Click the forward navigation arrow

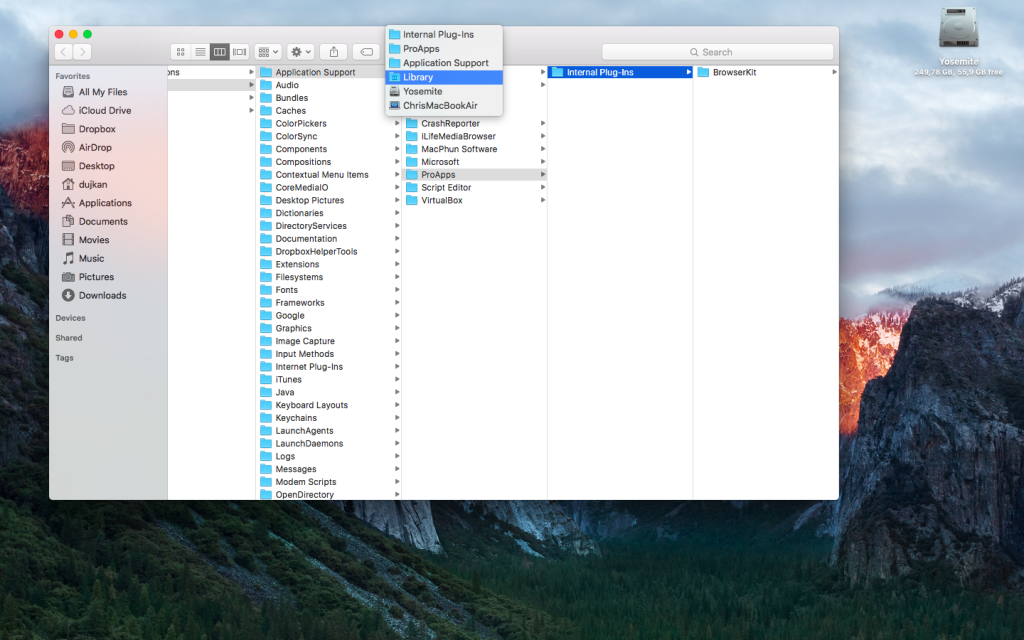click(82, 51)
